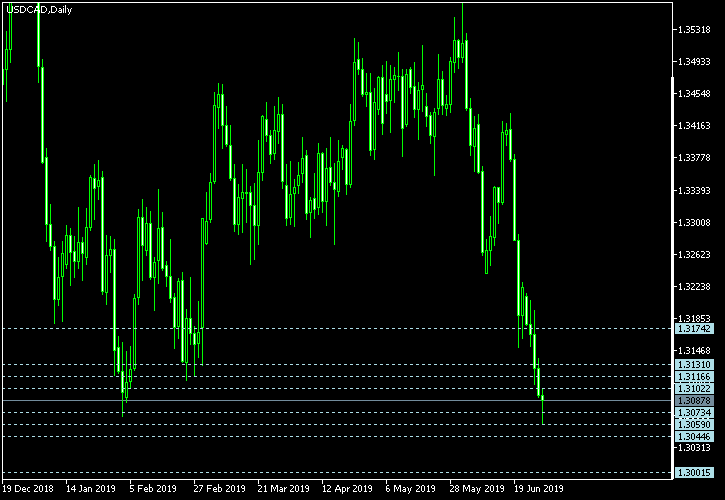Click the 1.35318 price scale value
This screenshot has height=500, width=725.
694,30
